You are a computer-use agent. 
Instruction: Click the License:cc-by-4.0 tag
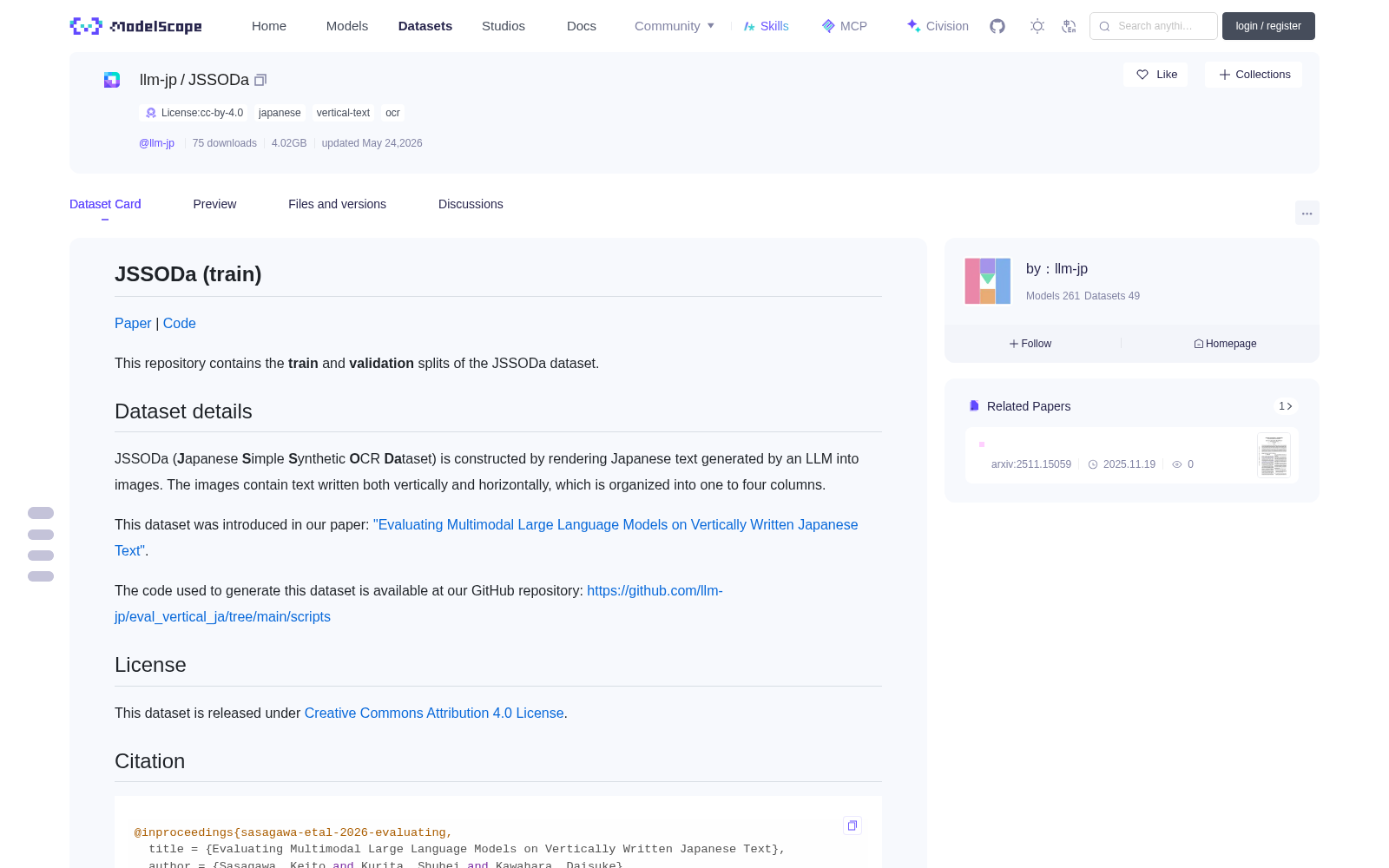coord(194,113)
